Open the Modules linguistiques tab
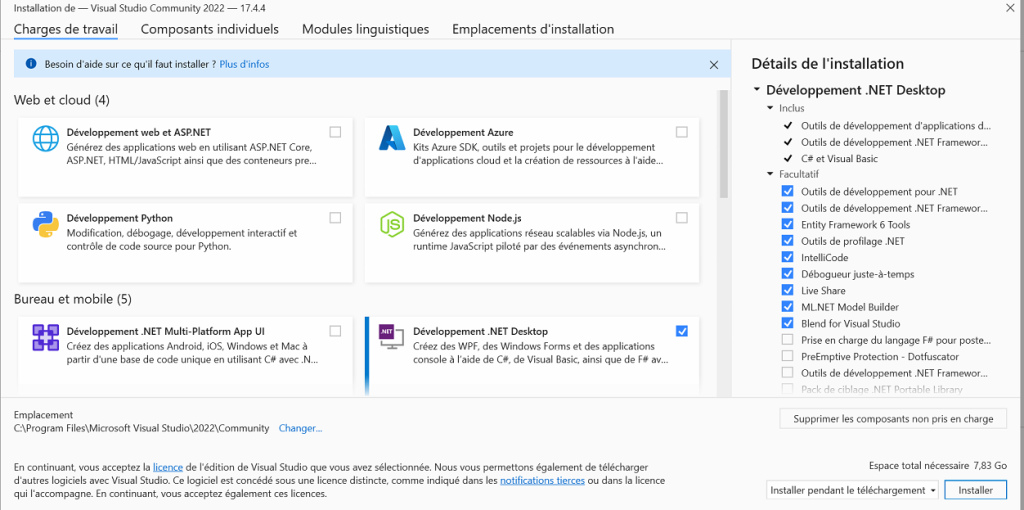 pyautogui.click(x=365, y=29)
